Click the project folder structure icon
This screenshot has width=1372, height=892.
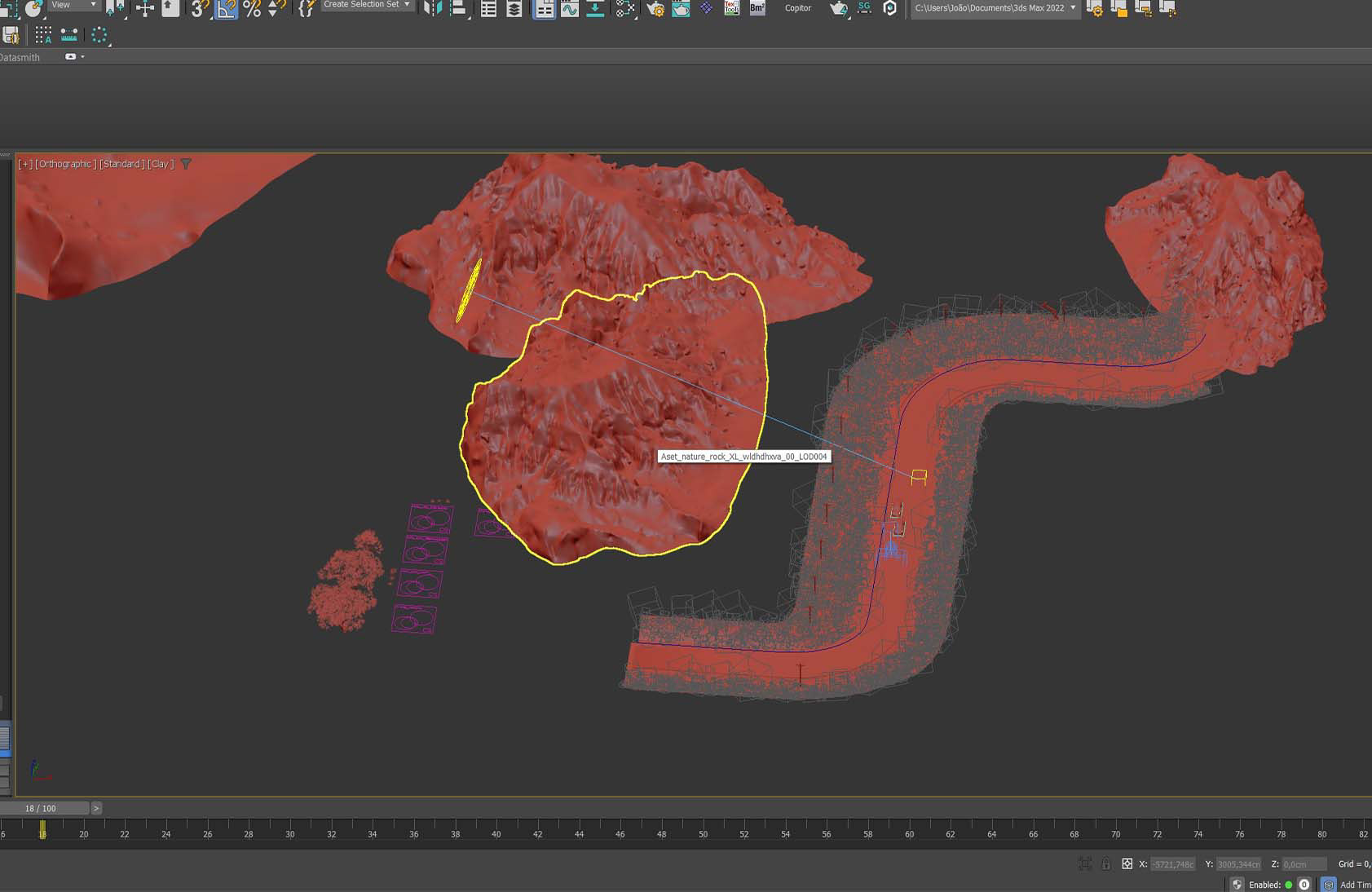1143,9
